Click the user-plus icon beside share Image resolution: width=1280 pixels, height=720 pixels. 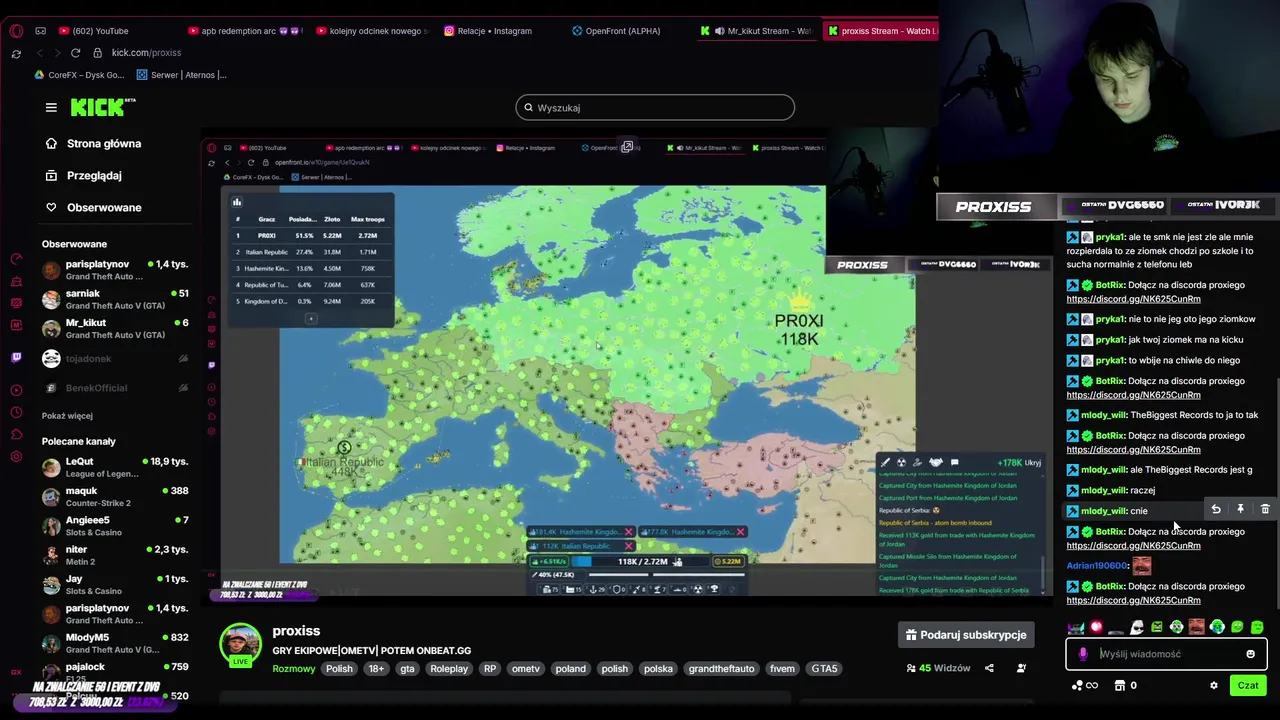click(x=1021, y=668)
